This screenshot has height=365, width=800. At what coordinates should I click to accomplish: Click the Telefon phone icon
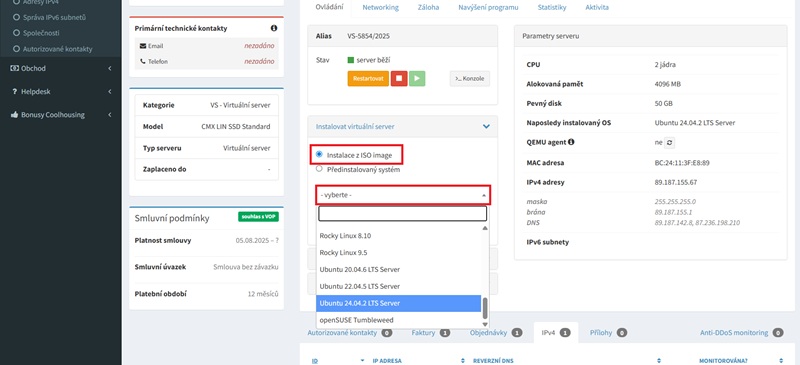143,62
